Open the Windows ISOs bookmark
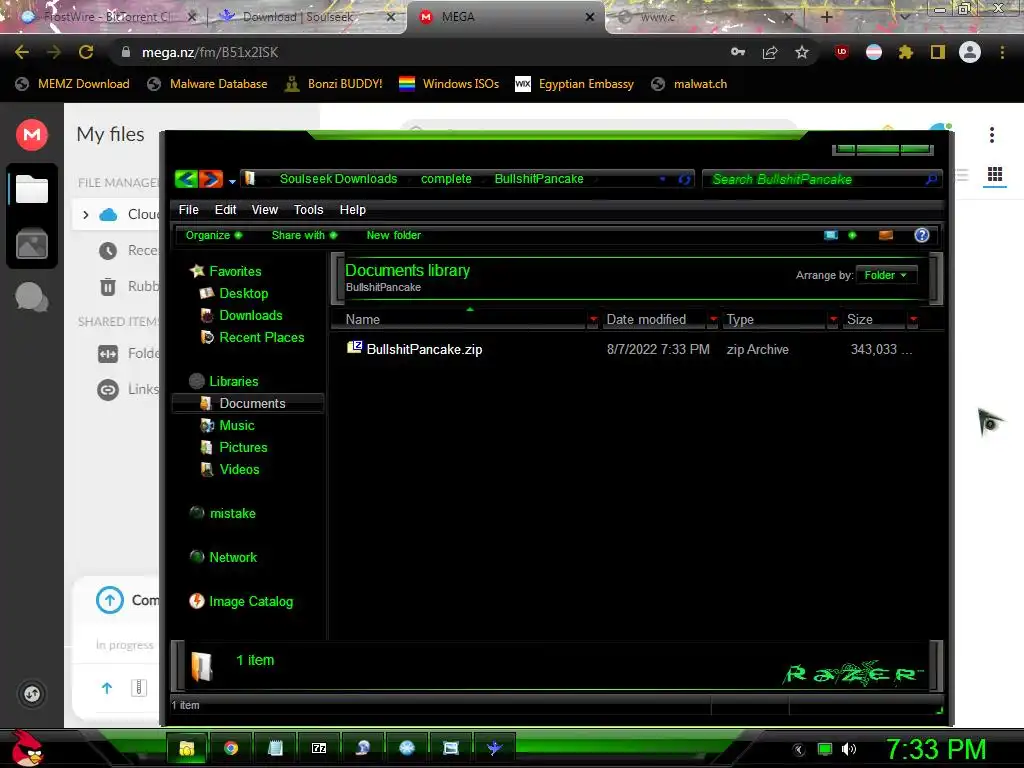 [449, 84]
